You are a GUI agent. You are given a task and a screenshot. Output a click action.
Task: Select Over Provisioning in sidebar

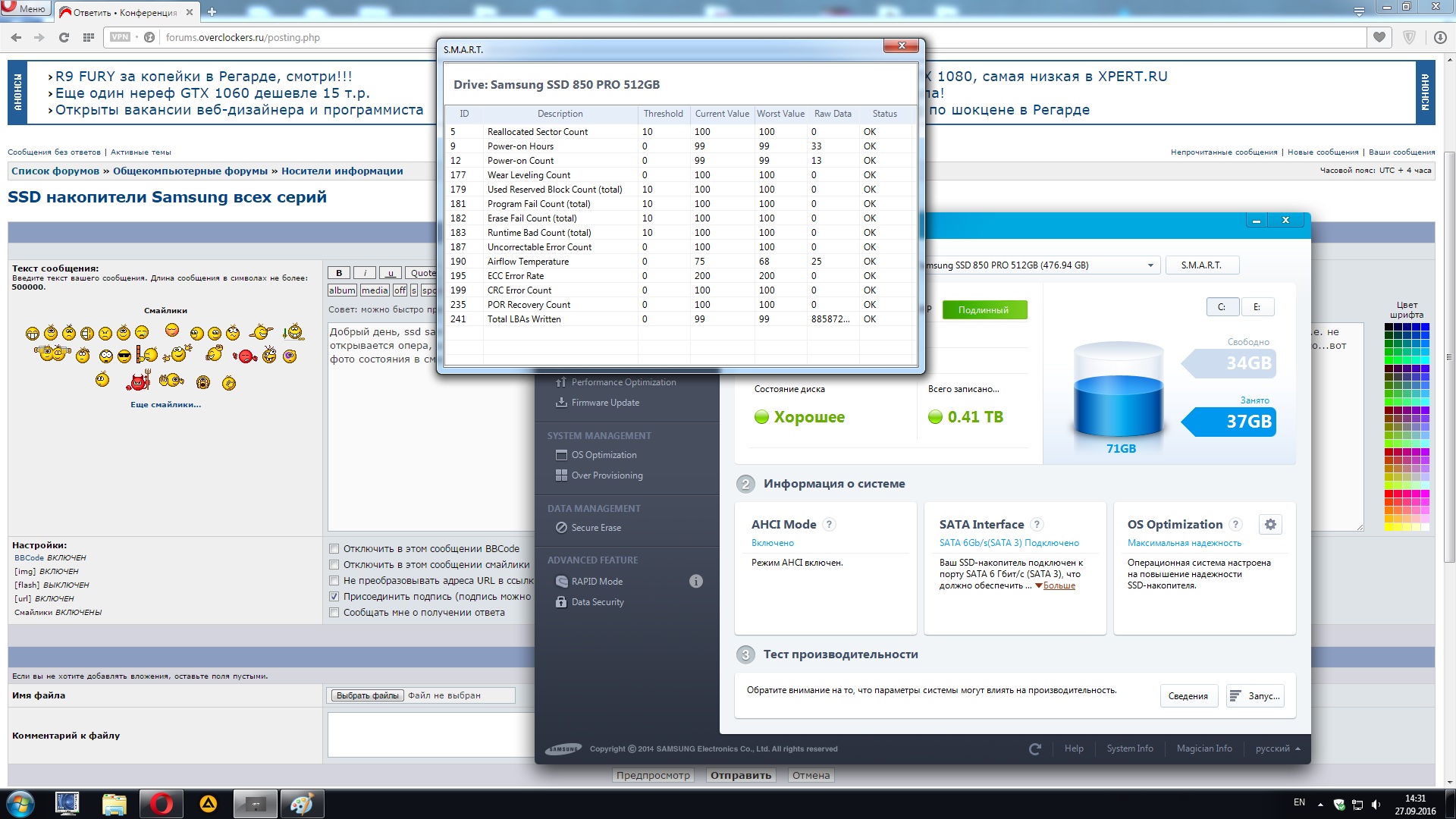pos(607,475)
